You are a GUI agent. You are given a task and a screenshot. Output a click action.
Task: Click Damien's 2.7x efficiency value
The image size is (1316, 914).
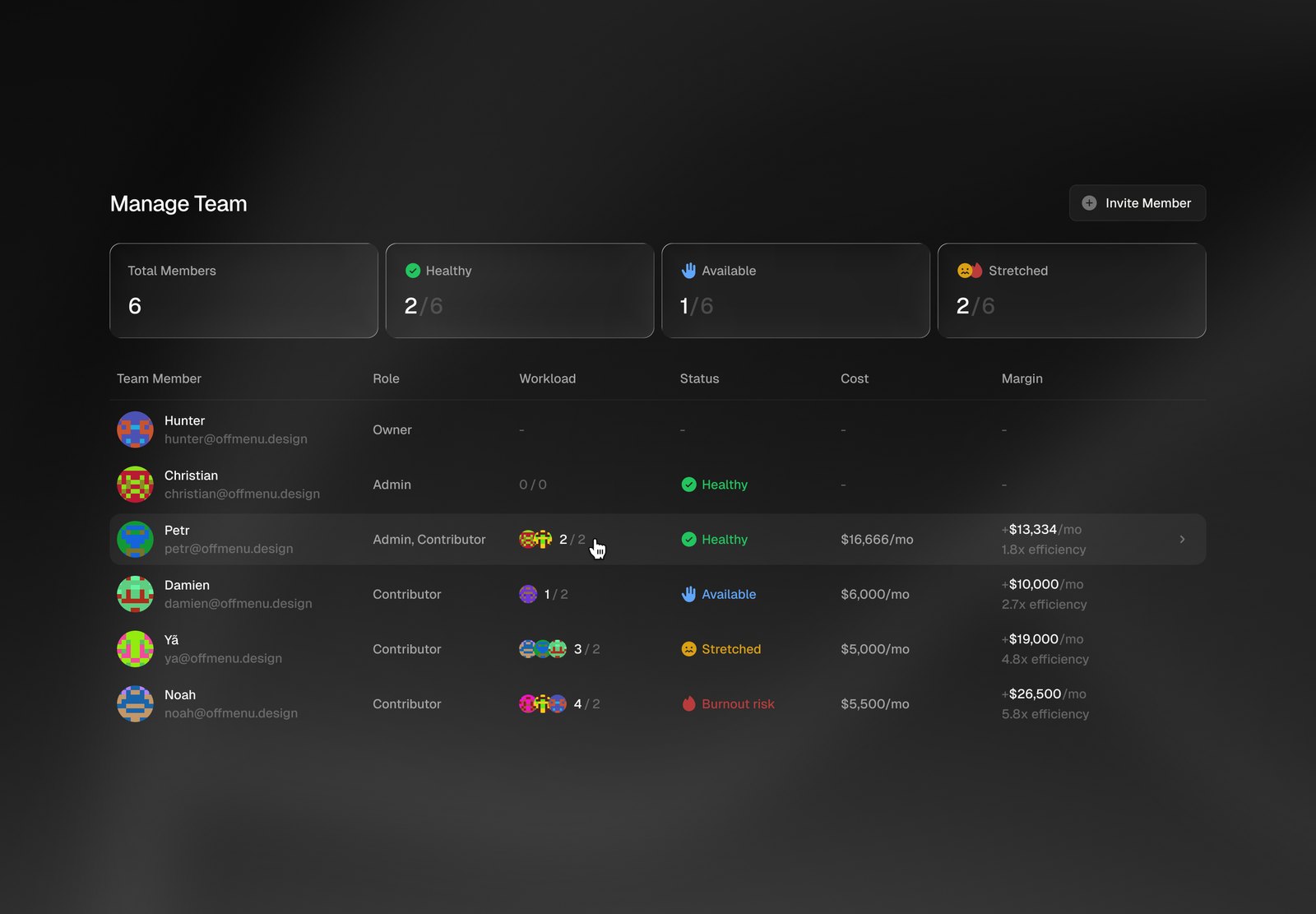click(x=1045, y=605)
